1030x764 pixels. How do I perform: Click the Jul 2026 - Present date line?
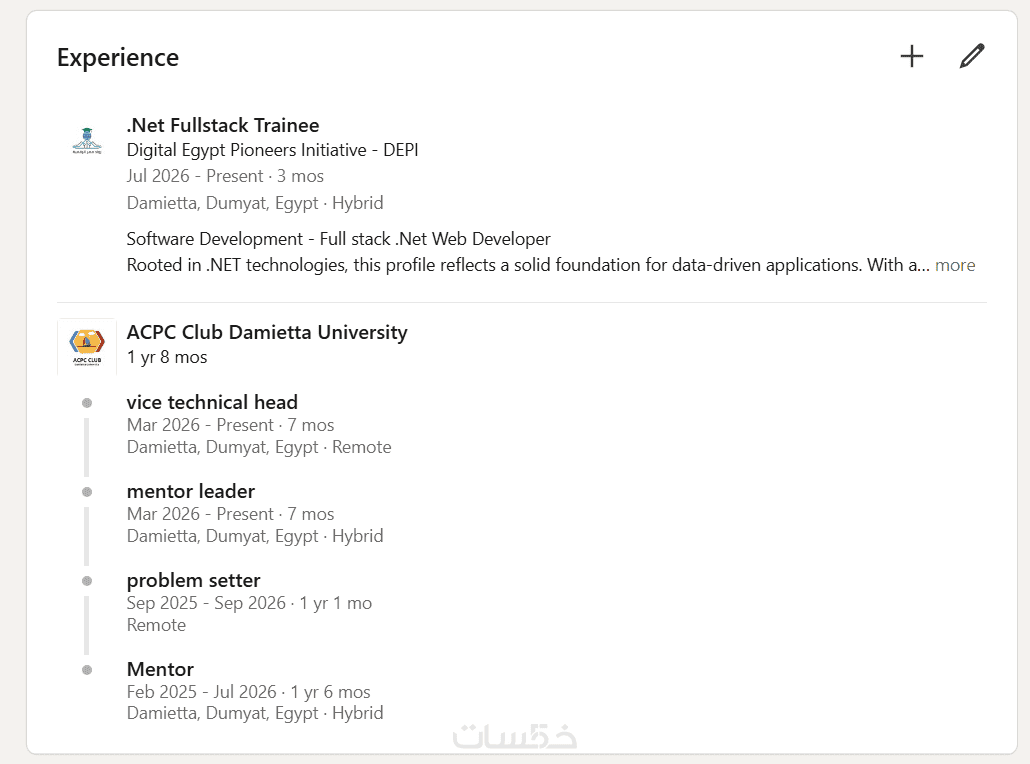point(225,176)
